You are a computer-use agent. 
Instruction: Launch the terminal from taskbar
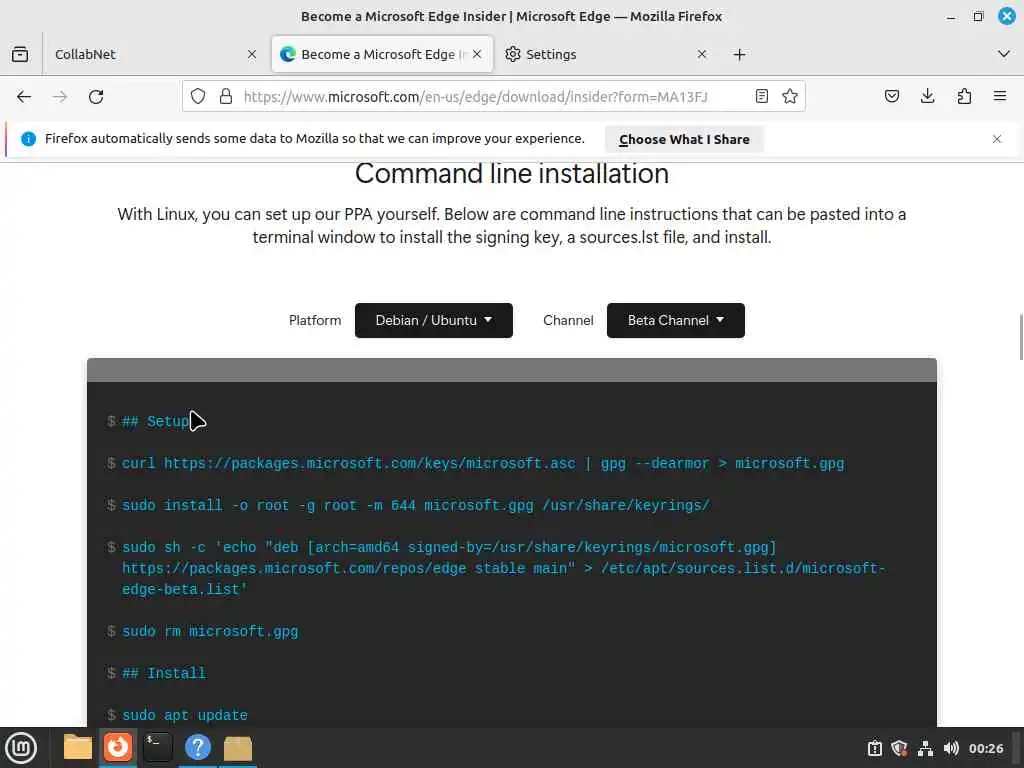[157, 747]
